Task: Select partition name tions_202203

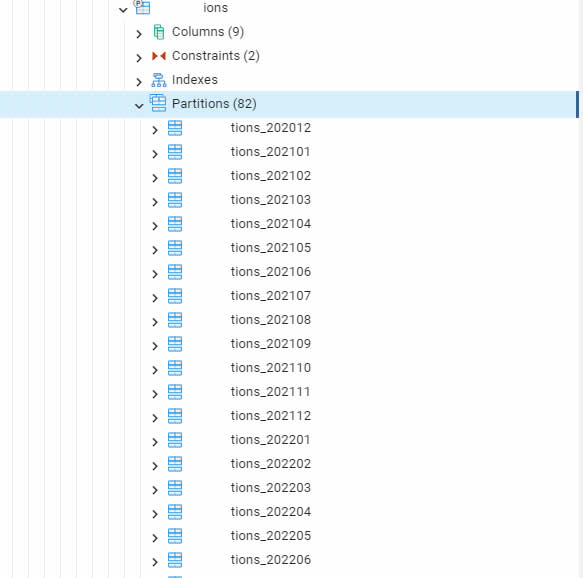Action: [x=271, y=488]
